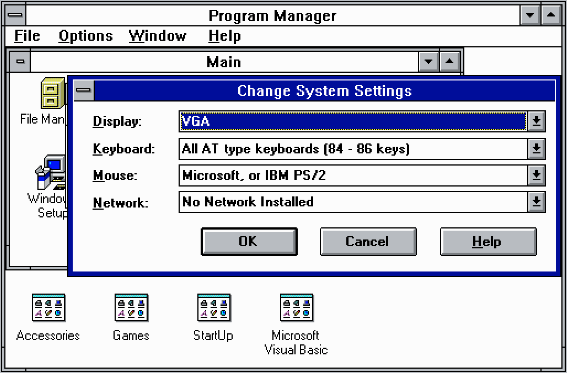This screenshot has height=373, width=567.
Task: Click the No Network Installed field
Action: click(x=353, y=202)
